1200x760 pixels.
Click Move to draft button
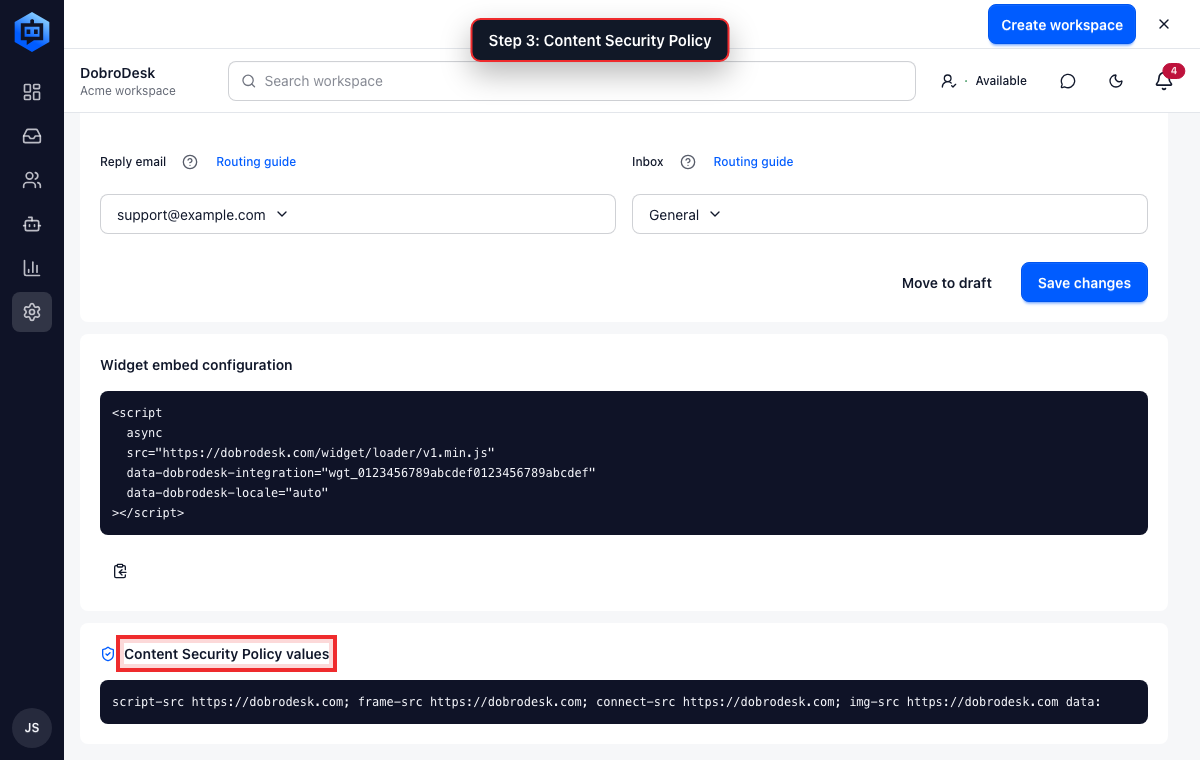click(947, 283)
